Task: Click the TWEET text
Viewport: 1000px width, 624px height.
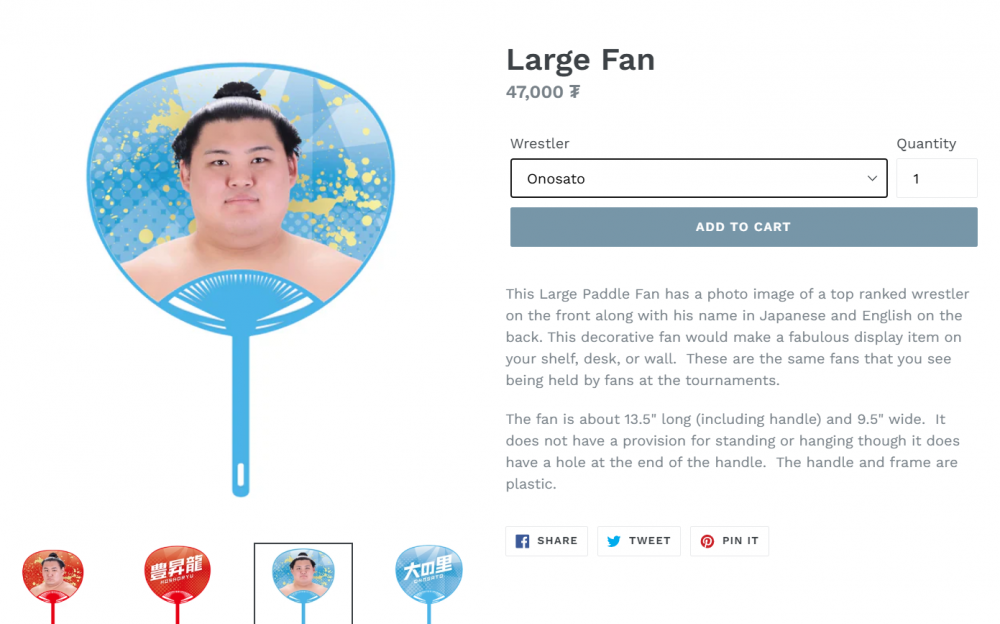Action: click(x=650, y=541)
